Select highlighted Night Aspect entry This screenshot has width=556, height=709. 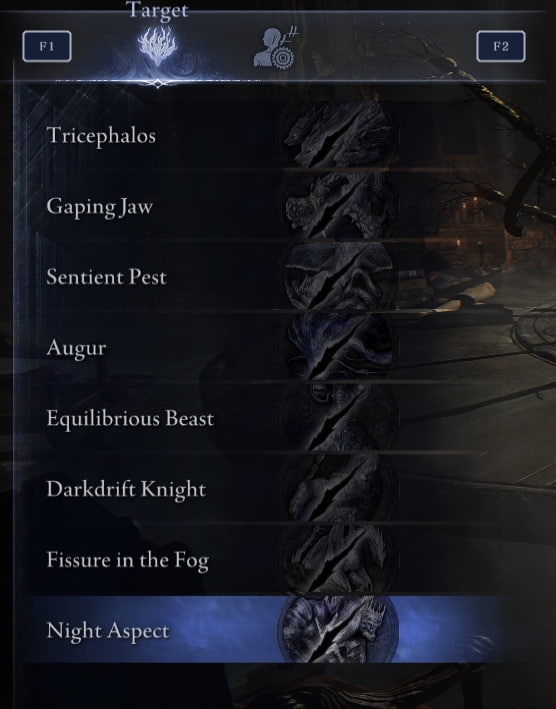(x=262, y=629)
